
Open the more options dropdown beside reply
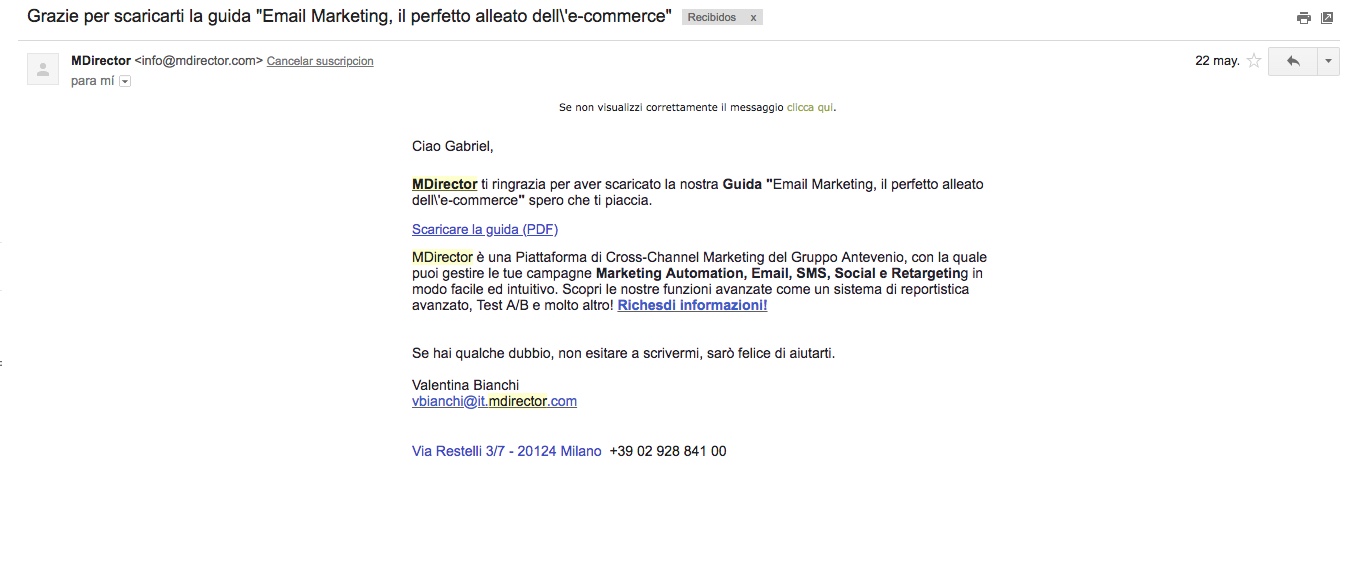(x=1329, y=61)
